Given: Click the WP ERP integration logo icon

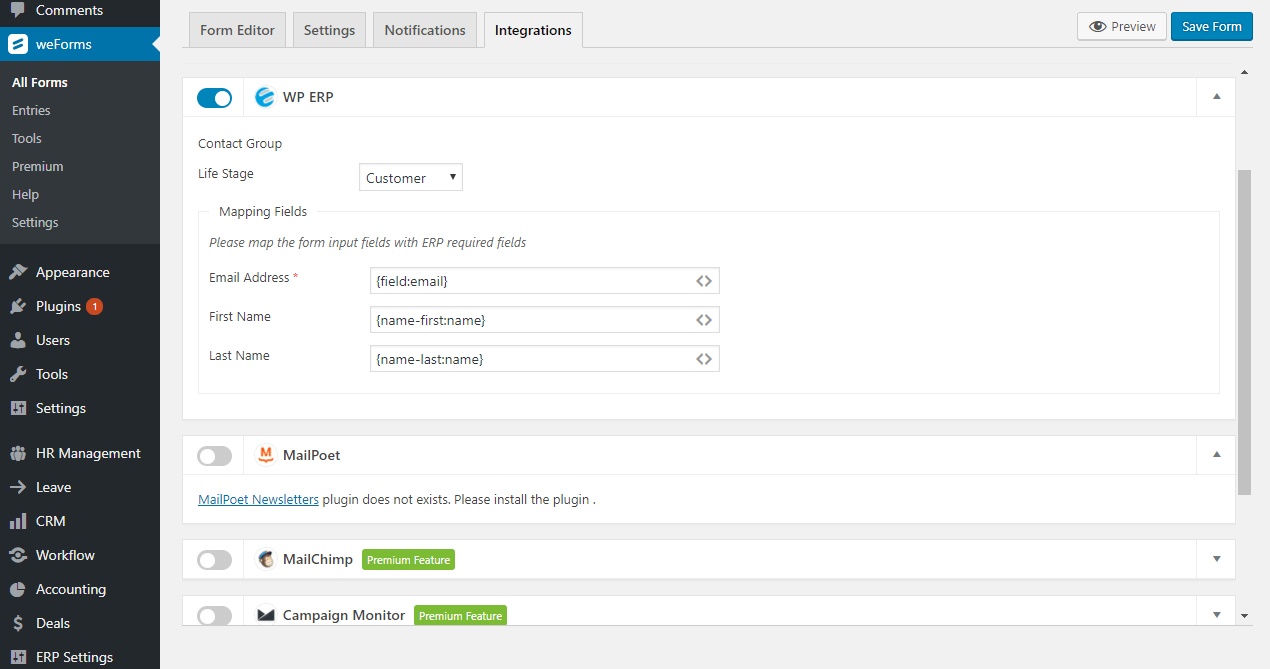Looking at the screenshot, I should pos(265,97).
